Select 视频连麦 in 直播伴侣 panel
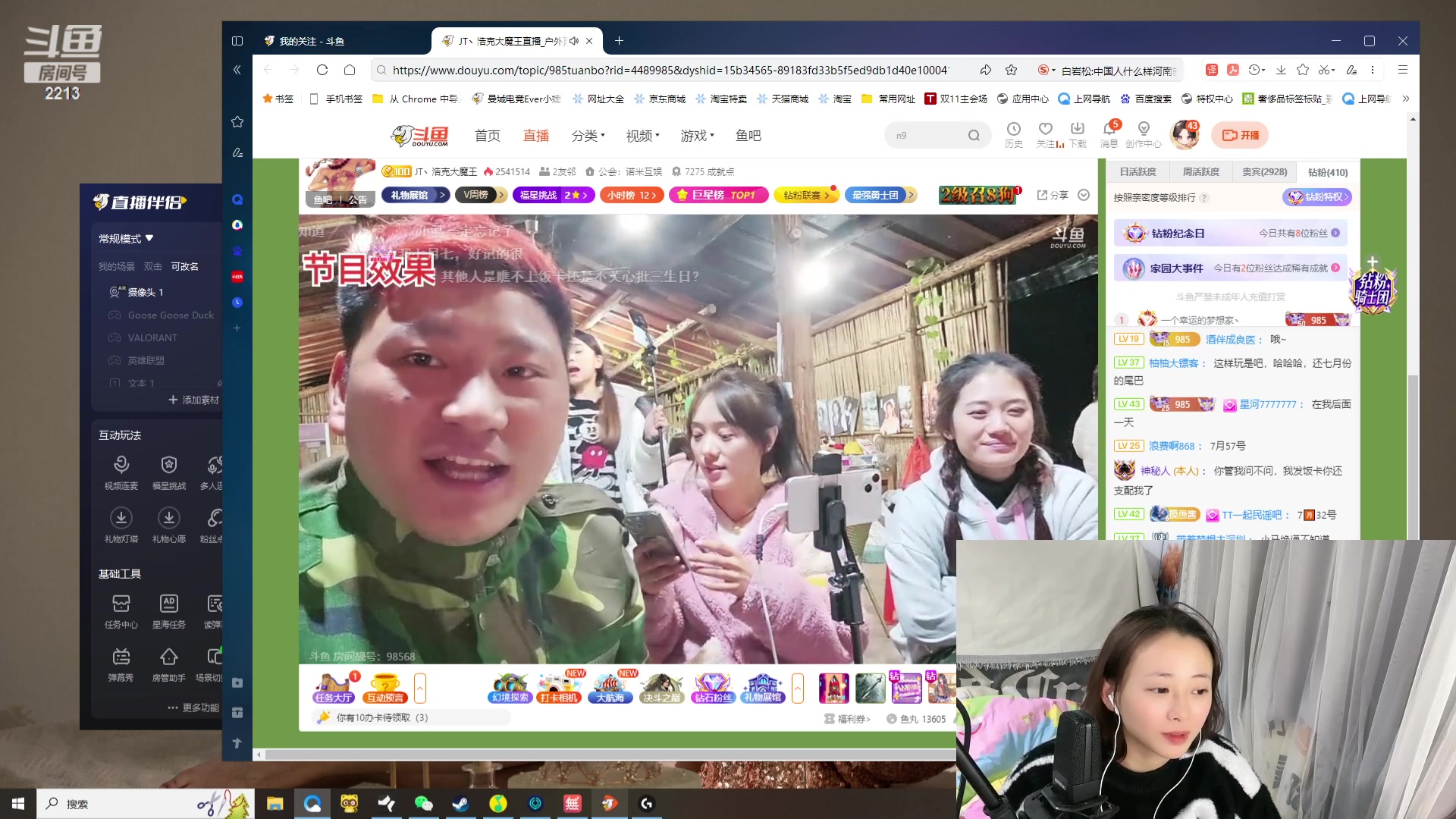The image size is (1456, 819). [x=121, y=470]
